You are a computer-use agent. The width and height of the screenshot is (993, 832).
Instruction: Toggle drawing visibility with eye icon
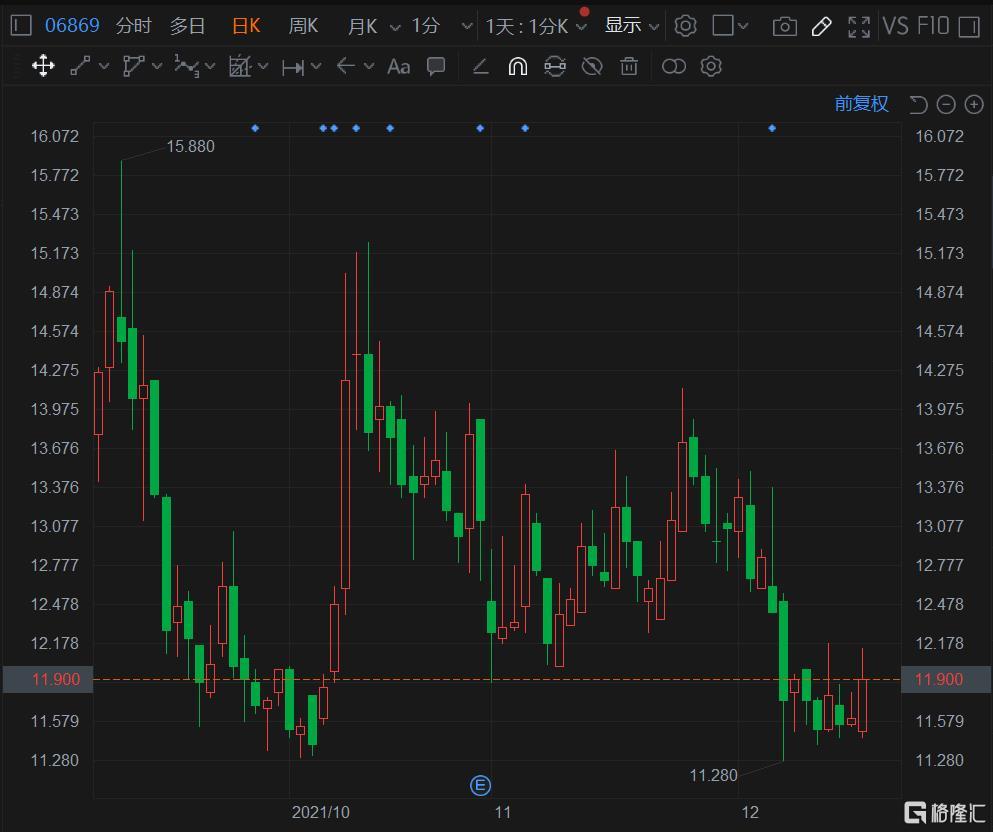(592, 67)
